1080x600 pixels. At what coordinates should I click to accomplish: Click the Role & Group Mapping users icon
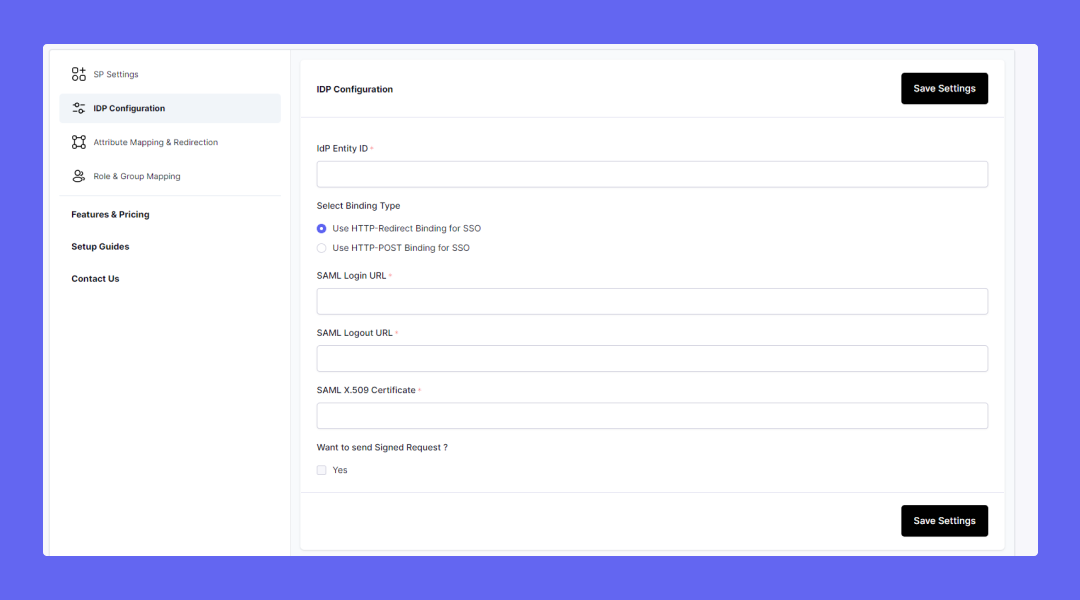pyautogui.click(x=79, y=176)
